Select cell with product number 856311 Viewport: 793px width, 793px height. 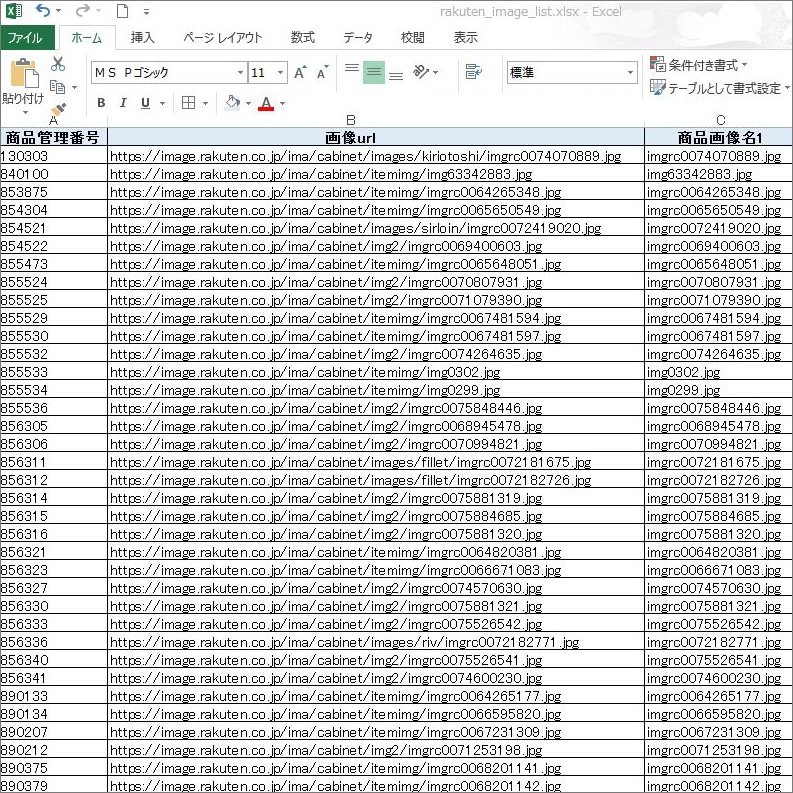pos(54,462)
